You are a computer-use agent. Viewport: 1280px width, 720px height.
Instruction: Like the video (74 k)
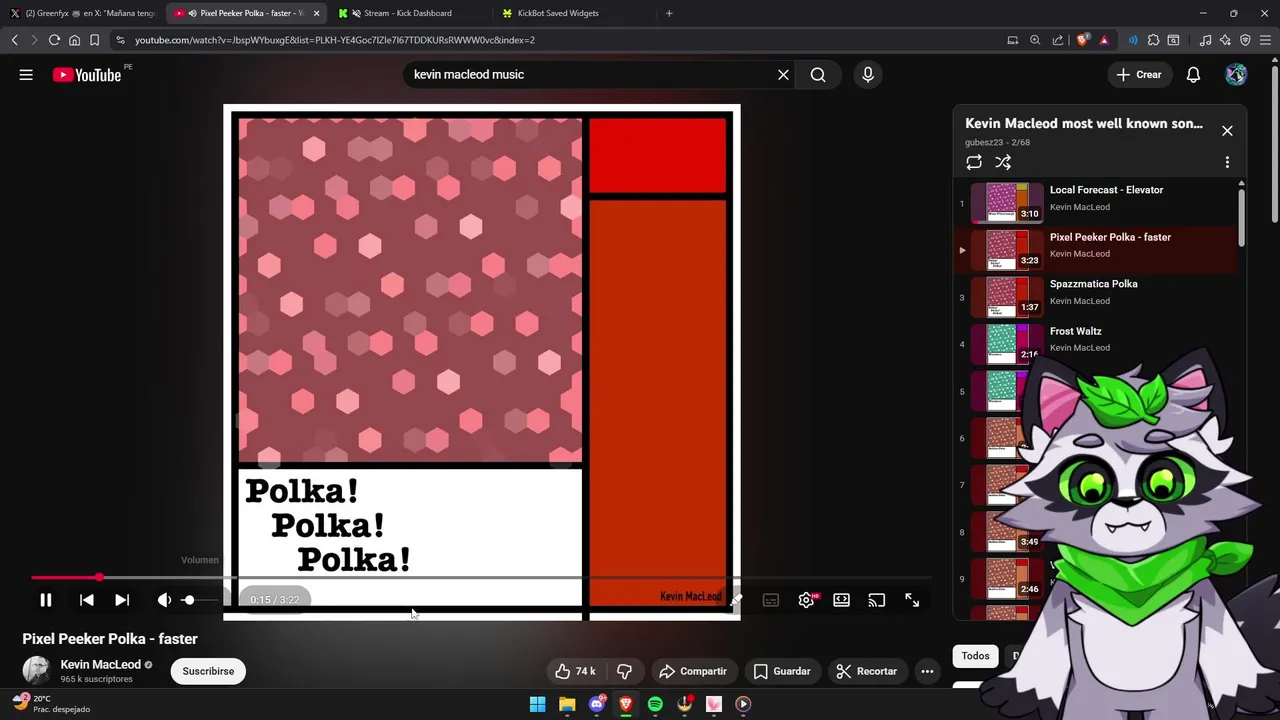[x=574, y=671]
